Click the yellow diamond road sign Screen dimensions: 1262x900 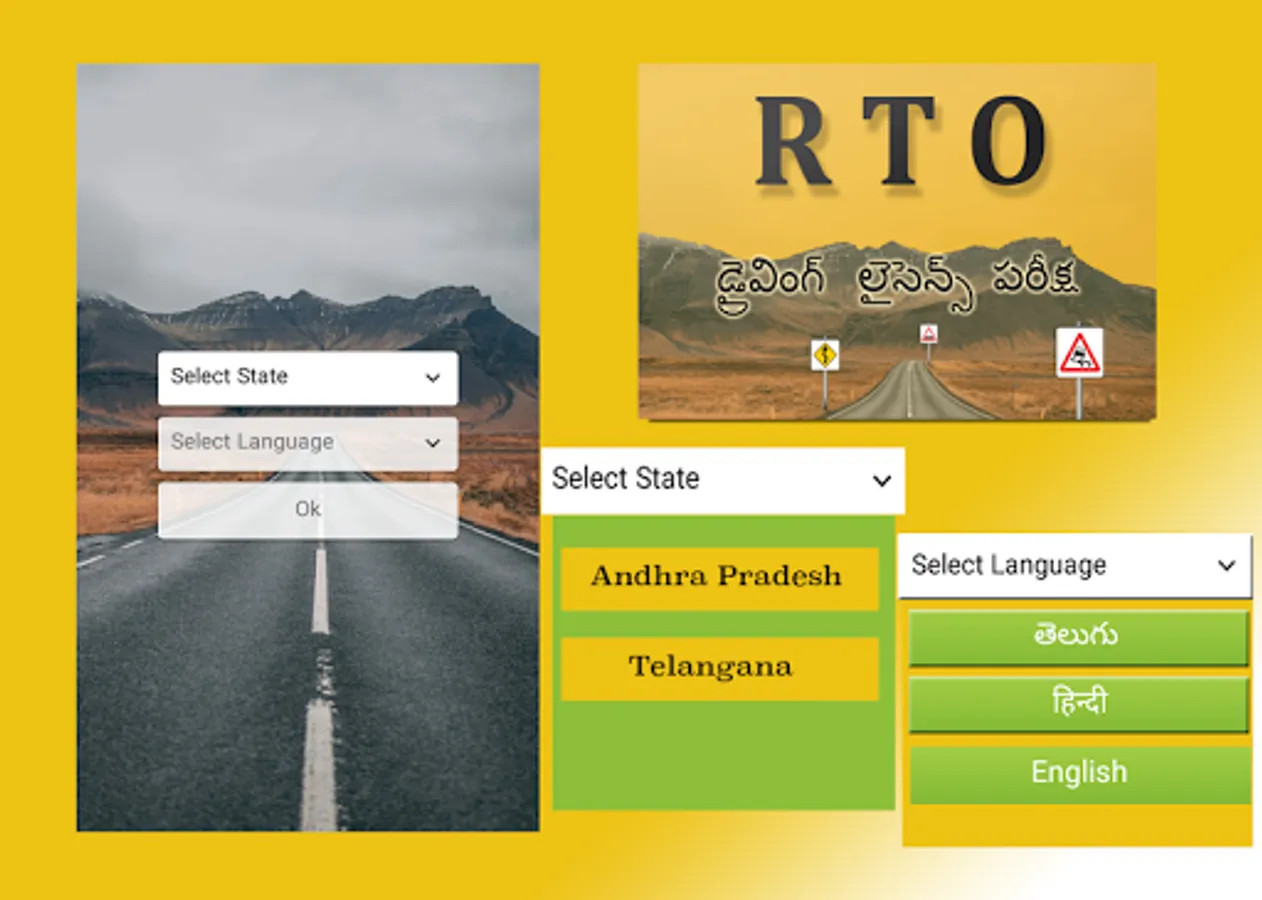825,355
